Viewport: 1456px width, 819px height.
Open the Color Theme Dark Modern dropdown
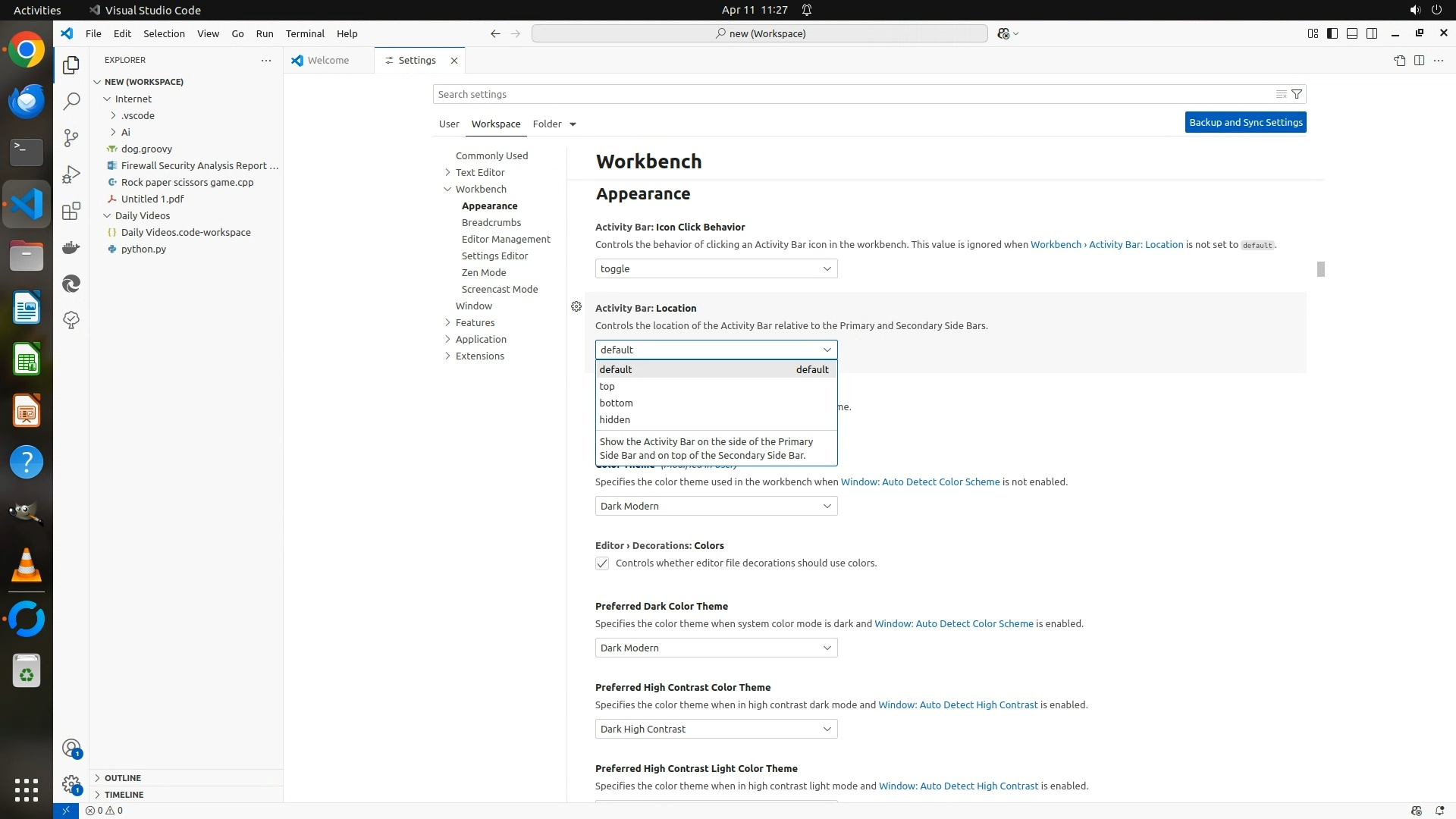pyautogui.click(x=716, y=506)
